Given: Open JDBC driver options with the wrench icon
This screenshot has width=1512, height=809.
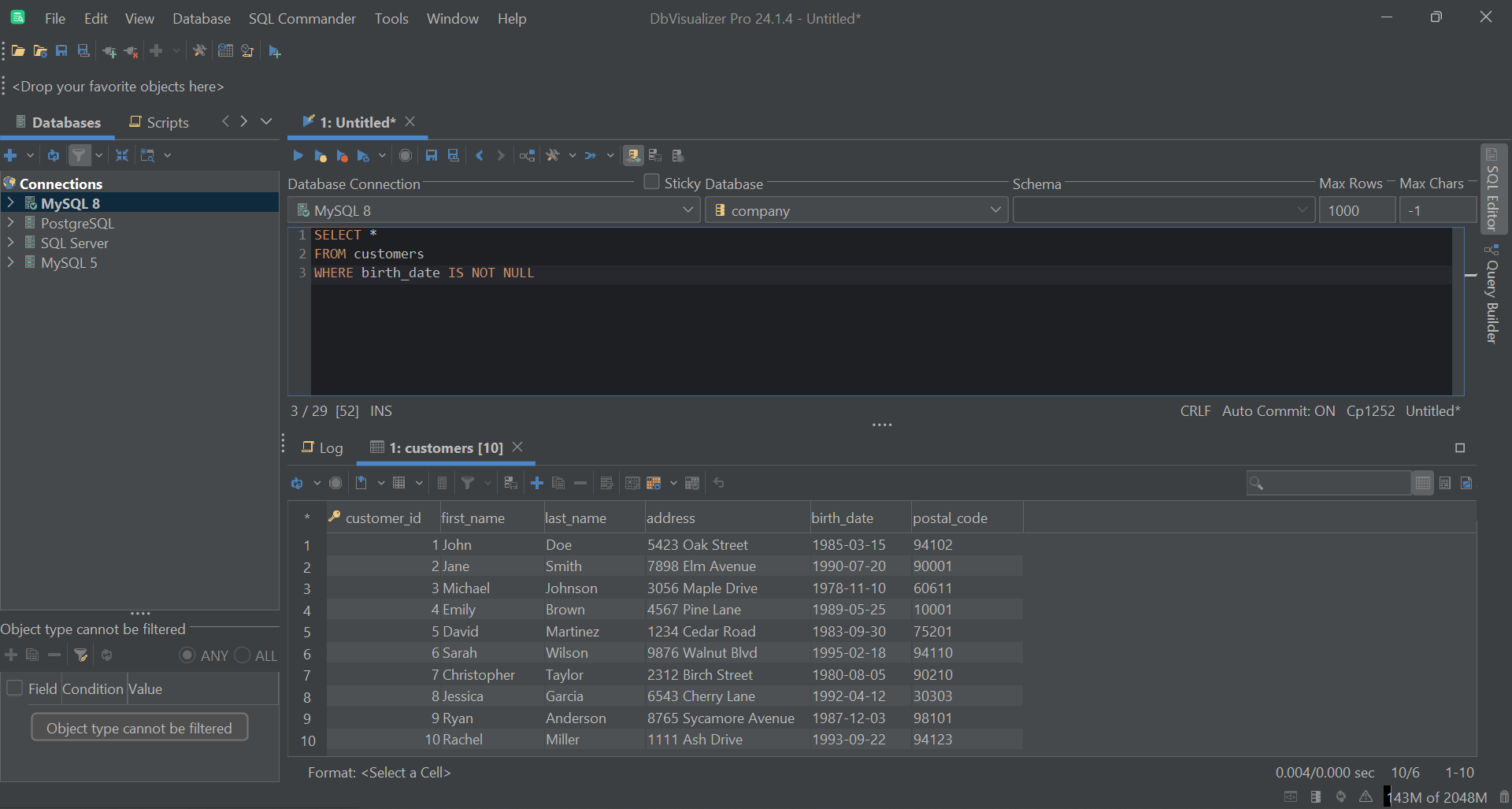Looking at the screenshot, I should pyautogui.click(x=554, y=155).
